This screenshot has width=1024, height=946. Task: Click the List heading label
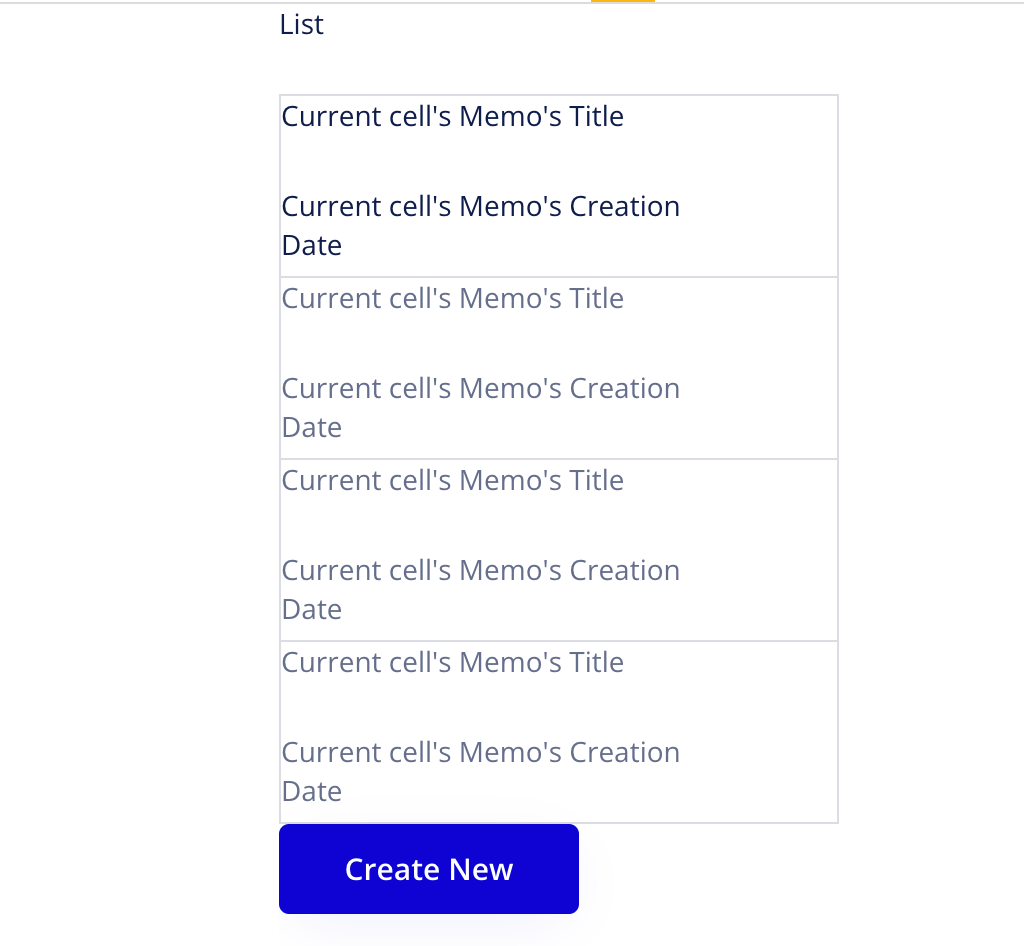[301, 24]
